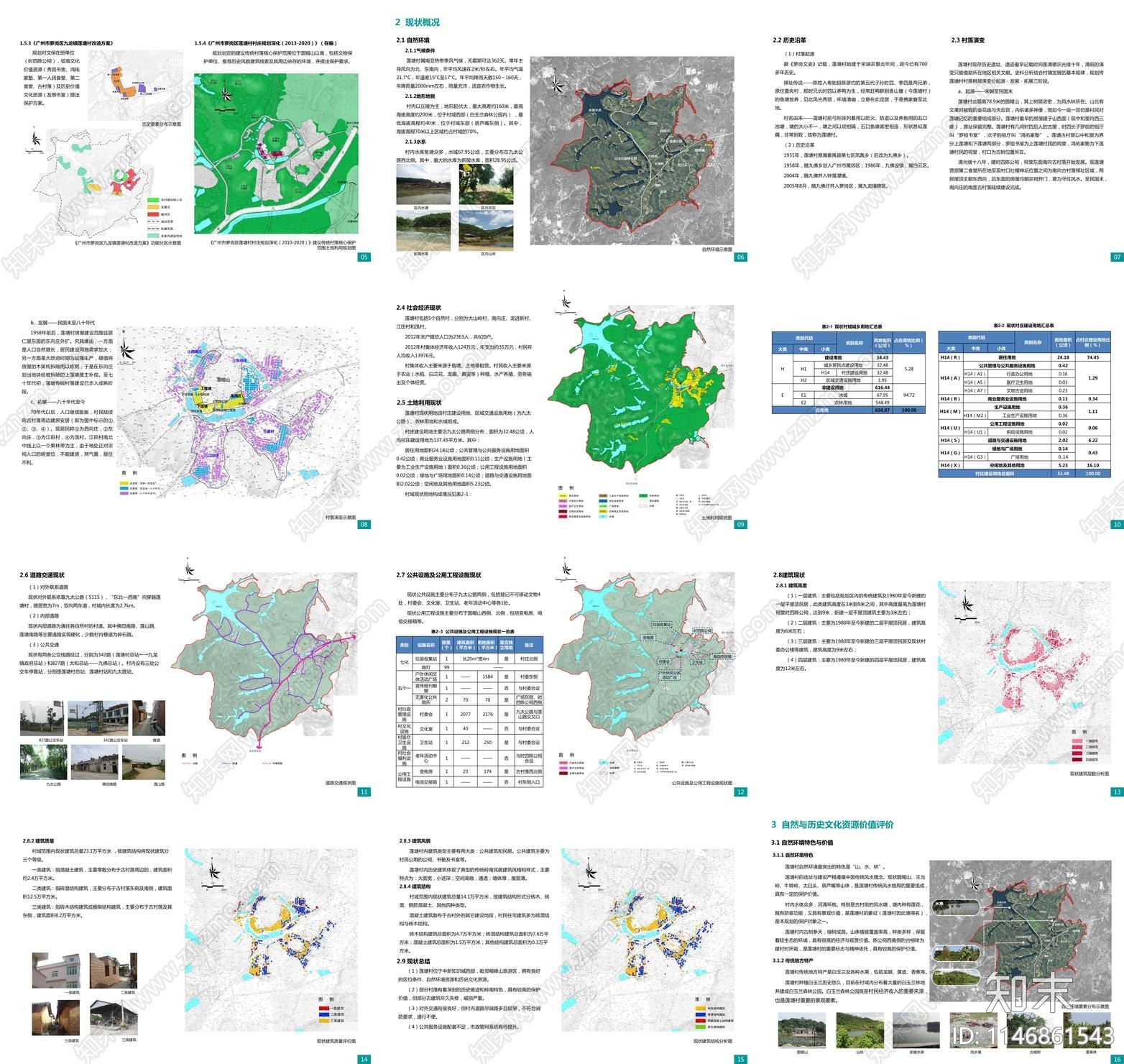The width and height of the screenshot is (1124, 1064).
Task: Select the heading "2.2 历史沿革"
Action: (x=789, y=40)
